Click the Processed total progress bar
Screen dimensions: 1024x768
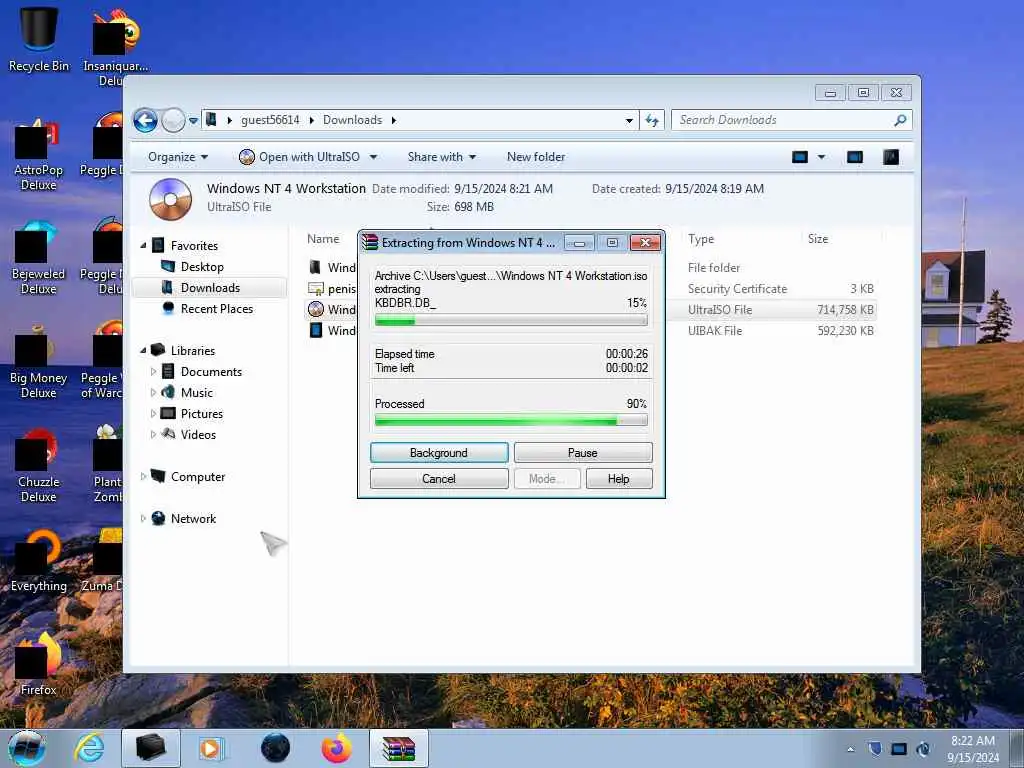coord(511,421)
